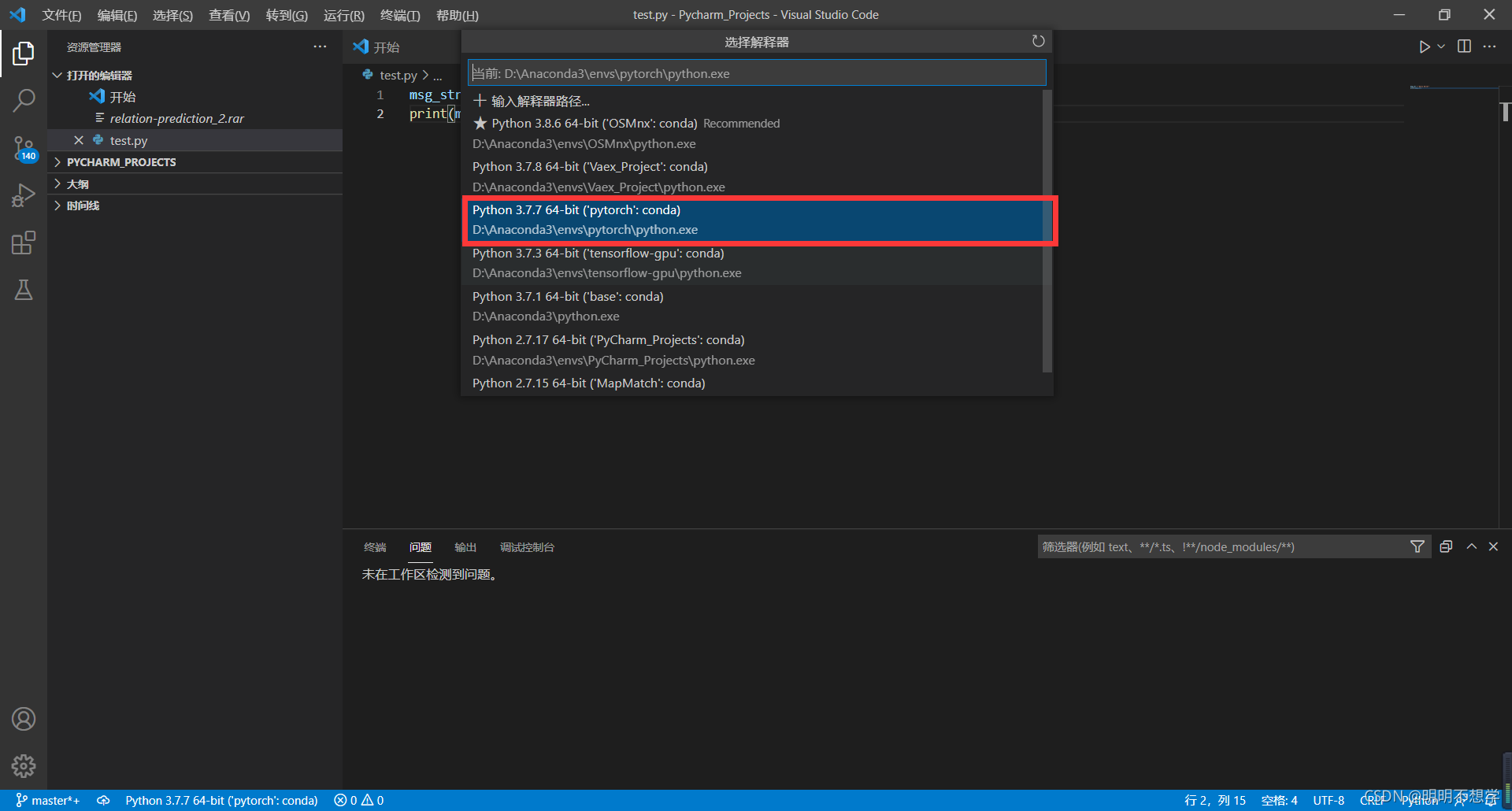
Task: Open the Testing flask view
Action: click(24, 290)
